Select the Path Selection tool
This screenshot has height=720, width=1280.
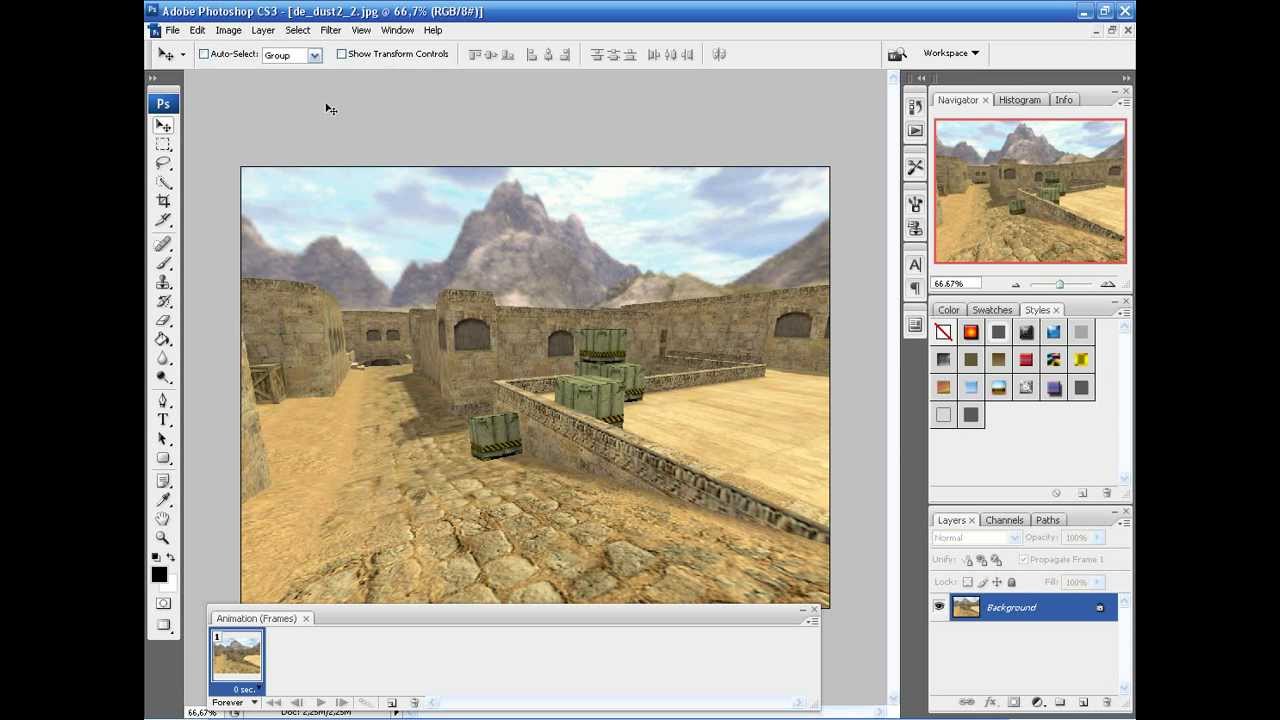pos(163,439)
